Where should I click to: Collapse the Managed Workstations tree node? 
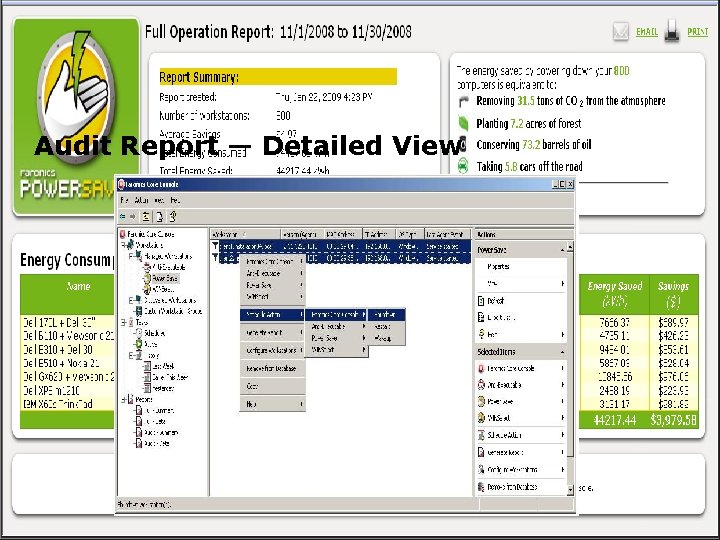132,256
